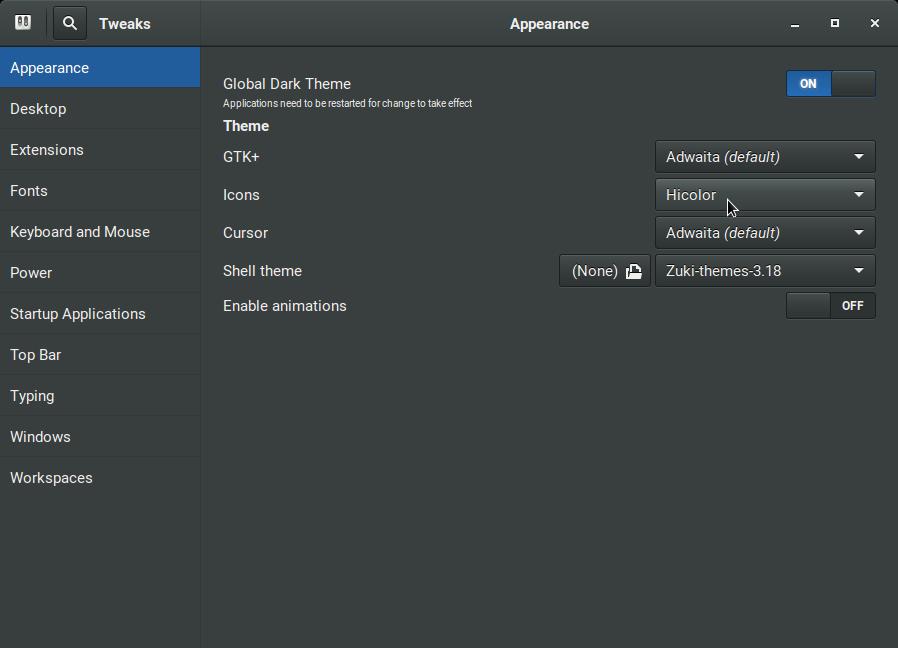Open the Cursor theme combo box
Image resolution: width=898 pixels, height=648 pixels.
pyautogui.click(x=765, y=233)
